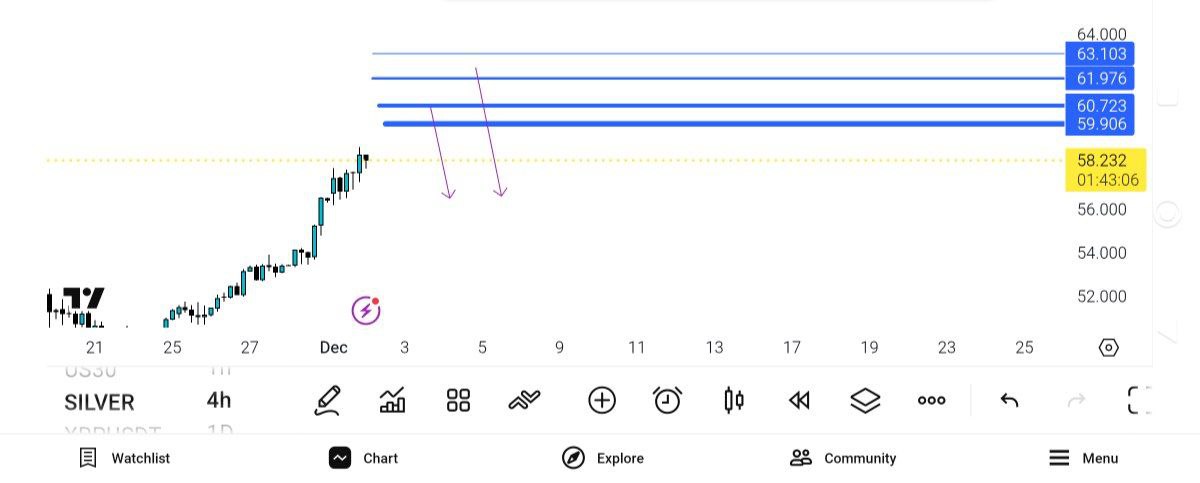
Task: Open the Community tab
Action: tap(843, 458)
